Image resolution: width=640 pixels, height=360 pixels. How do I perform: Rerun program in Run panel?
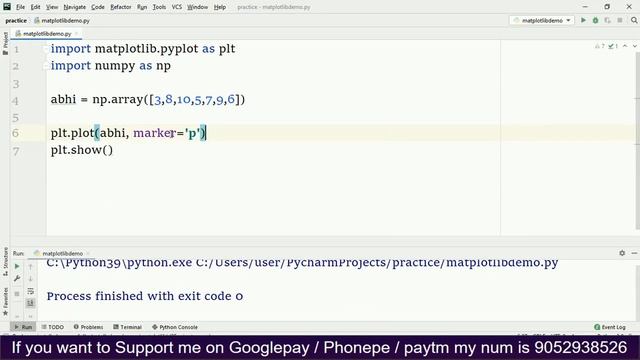[x=17, y=267]
